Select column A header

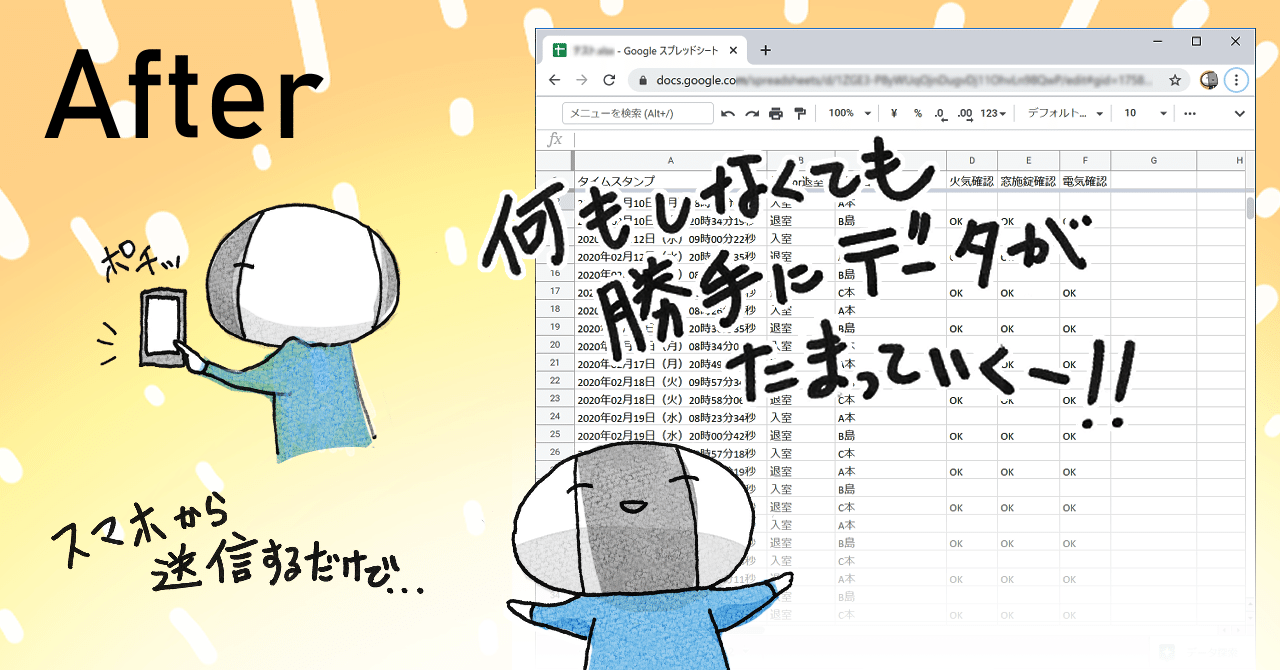point(670,160)
